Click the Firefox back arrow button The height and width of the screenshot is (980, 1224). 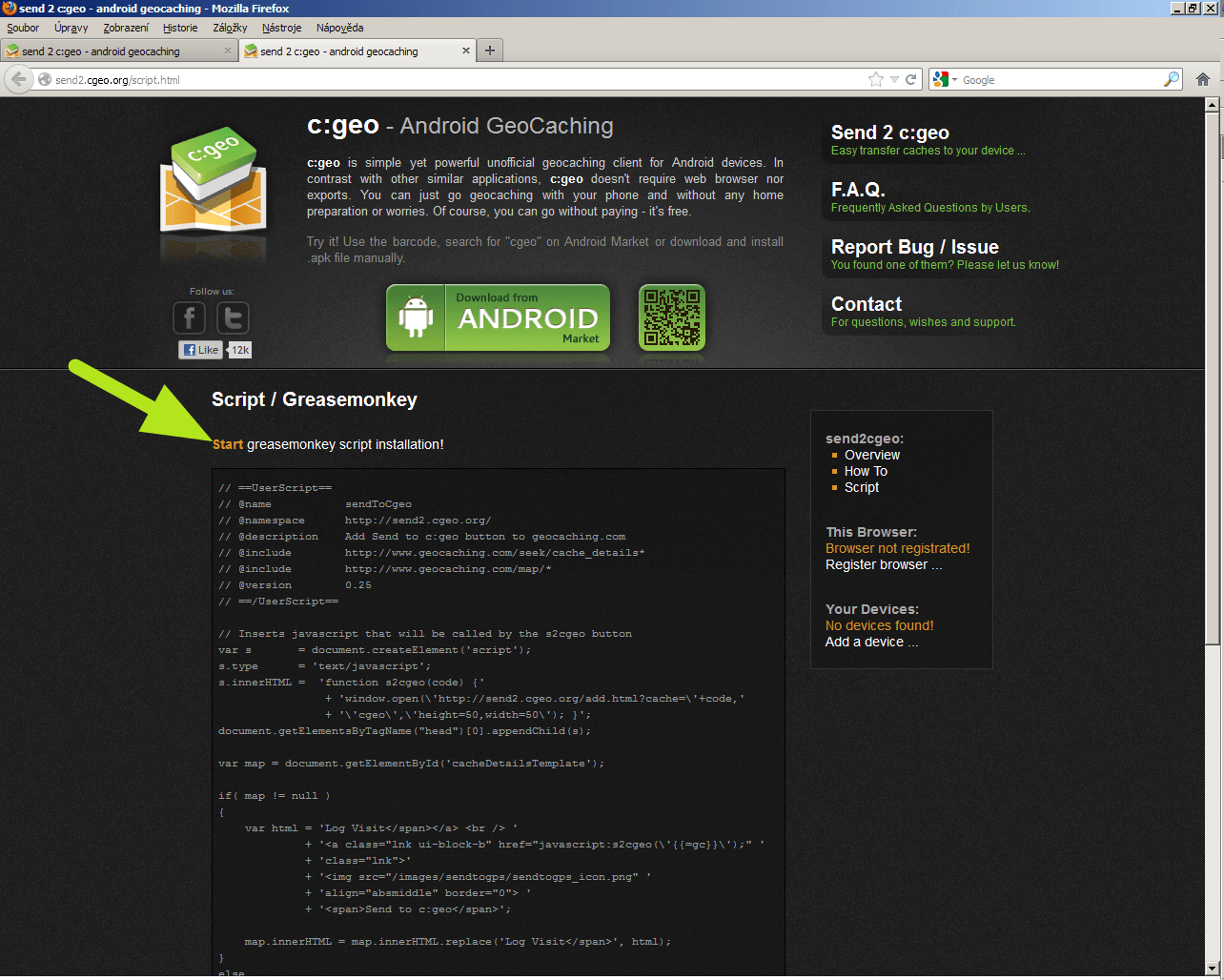click(x=18, y=80)
